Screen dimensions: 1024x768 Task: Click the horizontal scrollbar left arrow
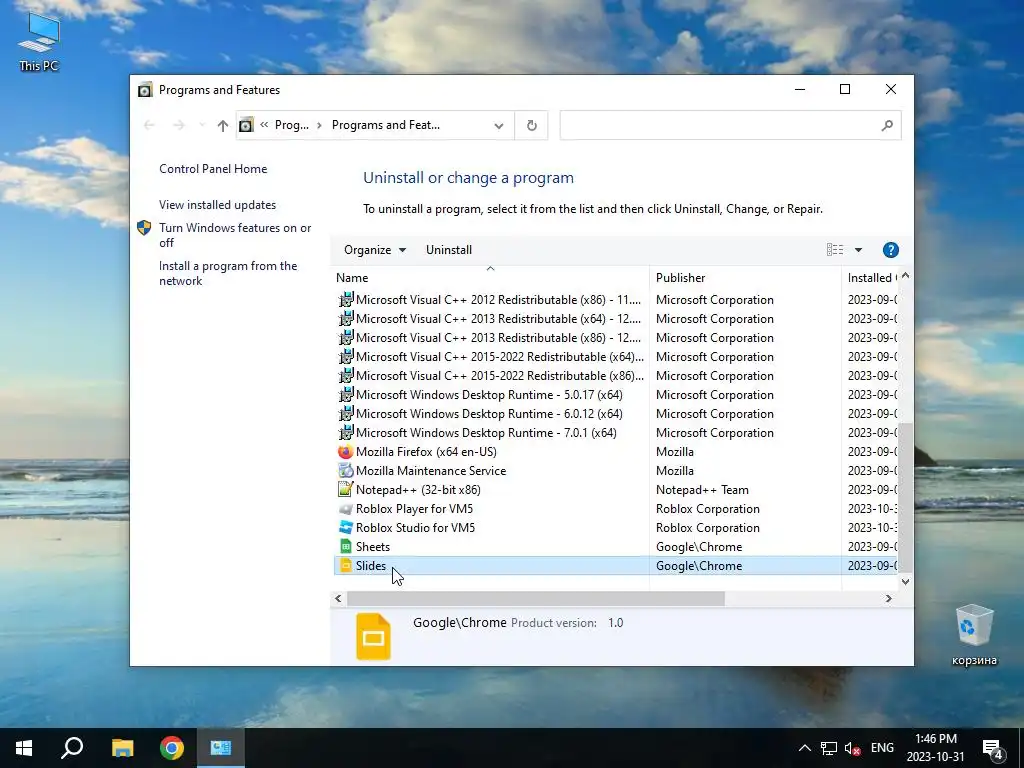coord(338,599)
